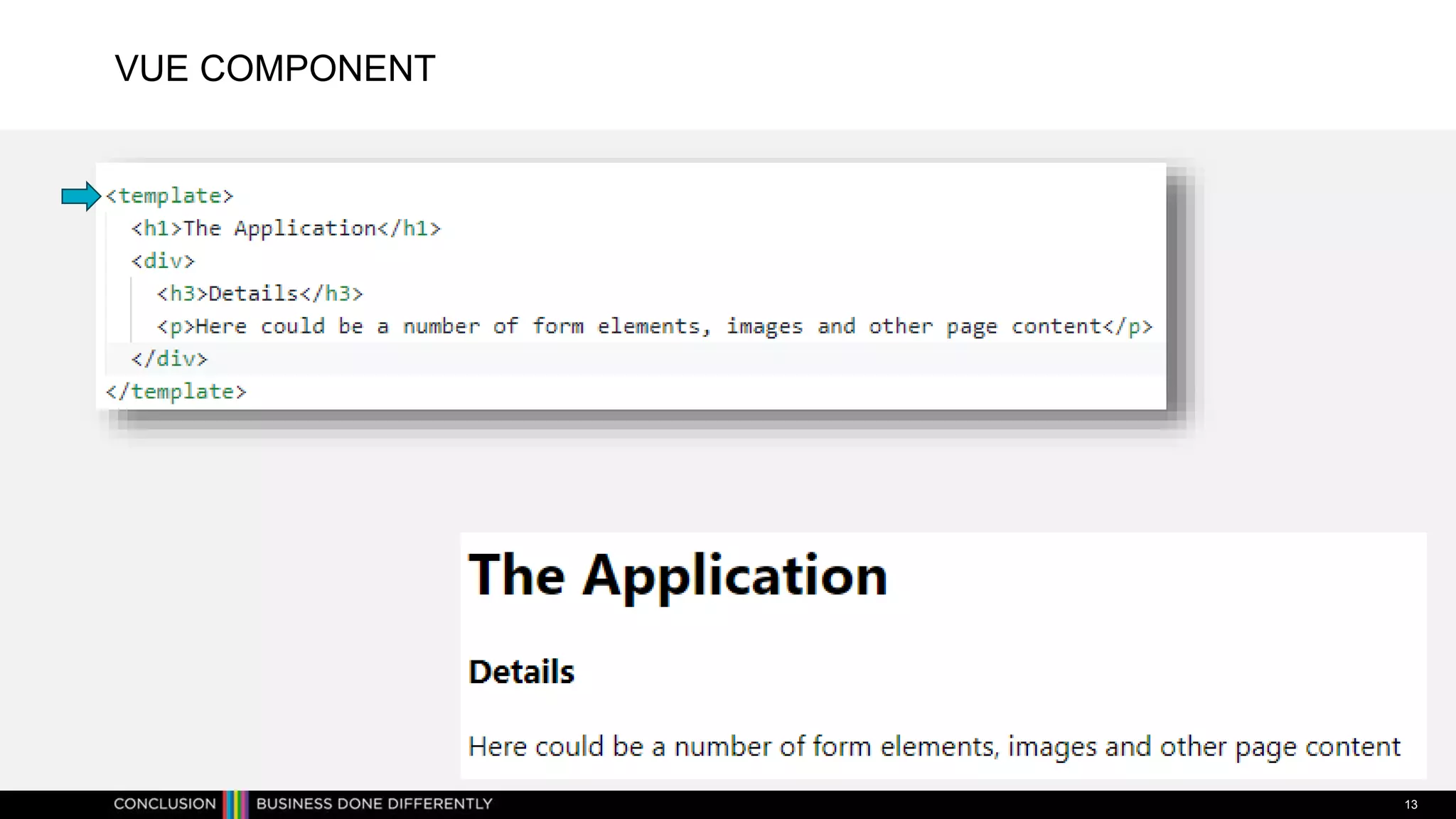Screen dimensions: 1456x819
Task: Click the CONCLUSION footer logo text
Action: click(165, 804)
